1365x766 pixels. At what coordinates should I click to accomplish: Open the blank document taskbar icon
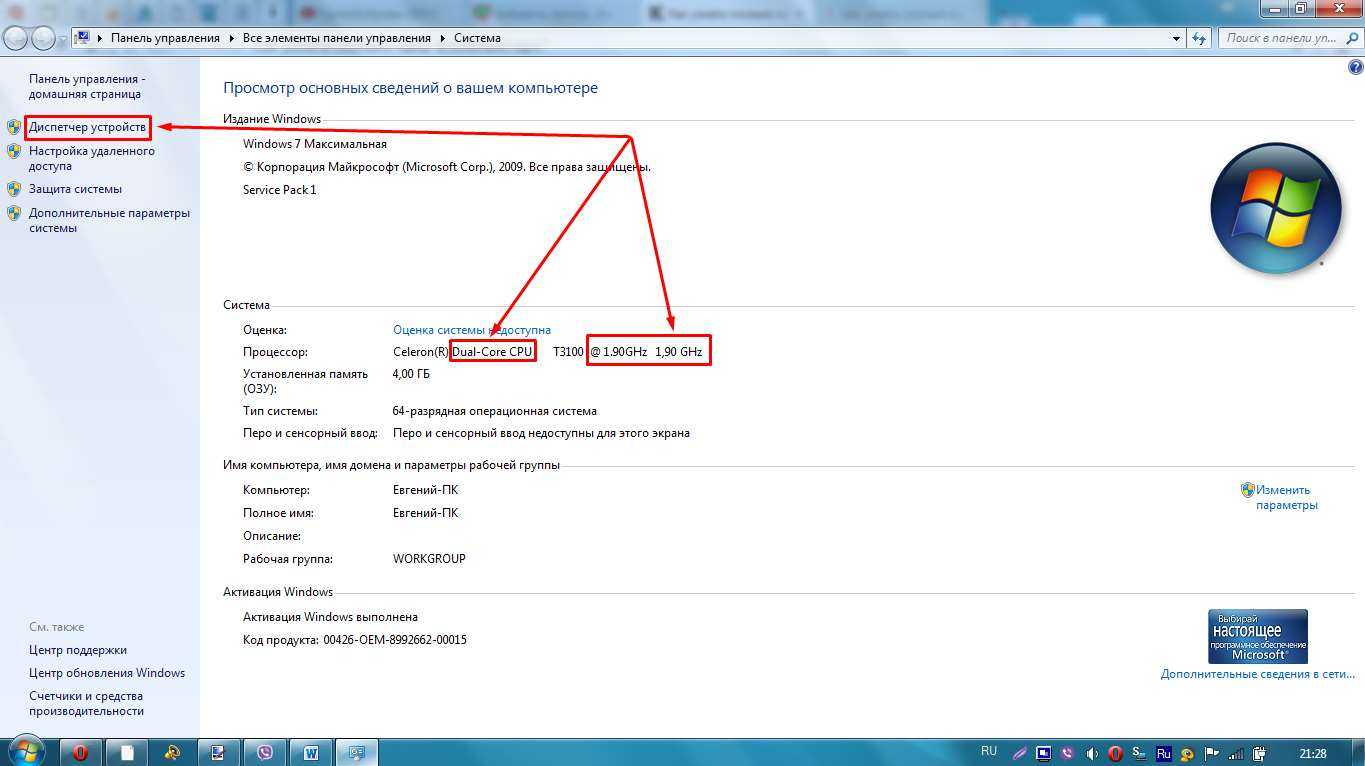(126, 752)
